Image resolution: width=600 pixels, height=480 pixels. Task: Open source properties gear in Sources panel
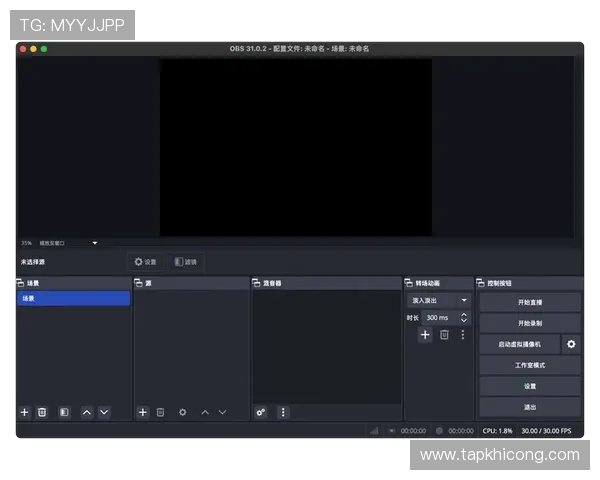(183, 412)
